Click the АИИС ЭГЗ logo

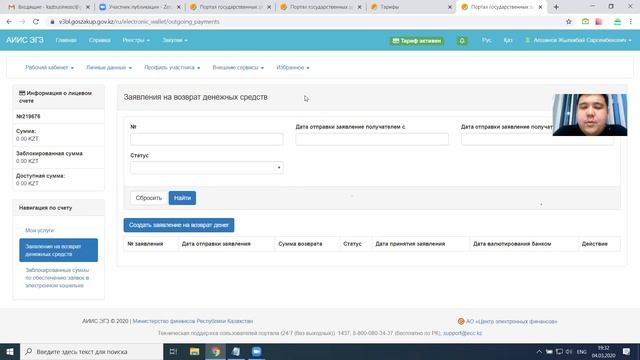[24, 40]
